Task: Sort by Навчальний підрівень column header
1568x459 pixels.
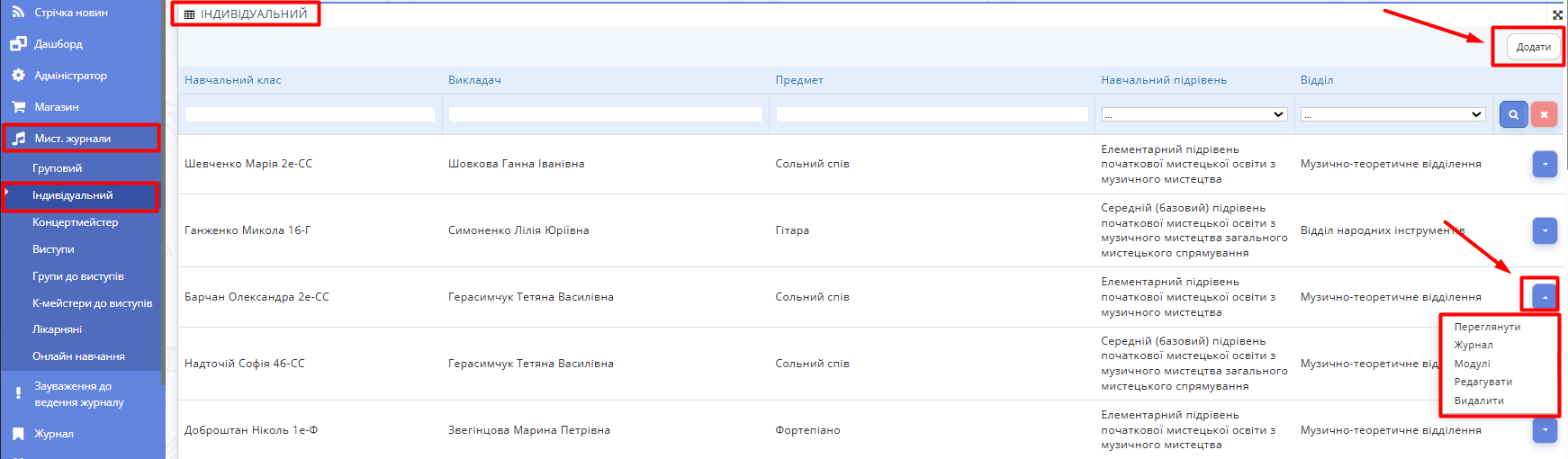Action: tap(1164, 80)
